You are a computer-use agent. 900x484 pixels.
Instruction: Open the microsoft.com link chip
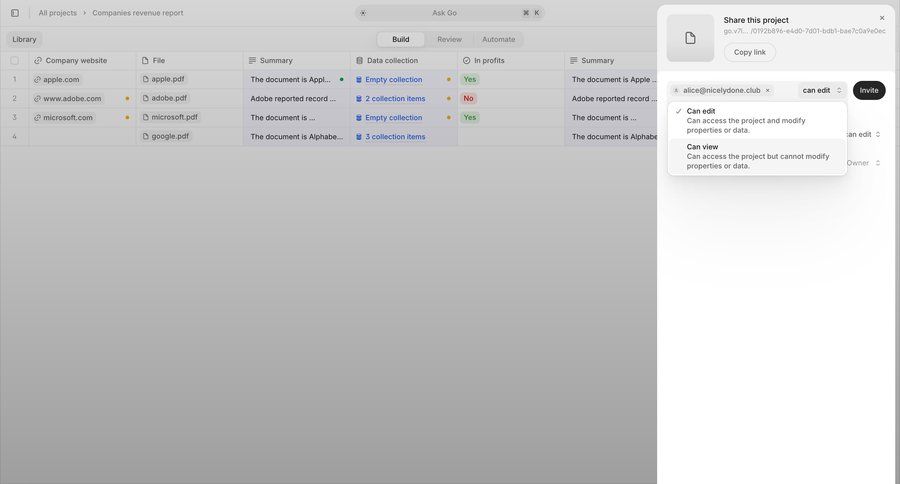(63, 117)
